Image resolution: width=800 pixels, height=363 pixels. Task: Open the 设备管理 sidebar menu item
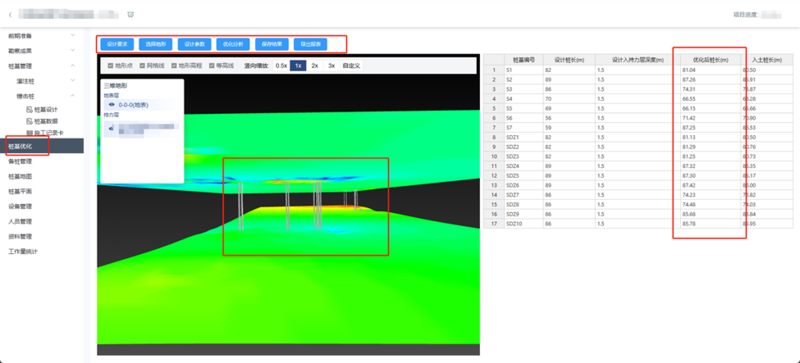click(x=42, y=206)
